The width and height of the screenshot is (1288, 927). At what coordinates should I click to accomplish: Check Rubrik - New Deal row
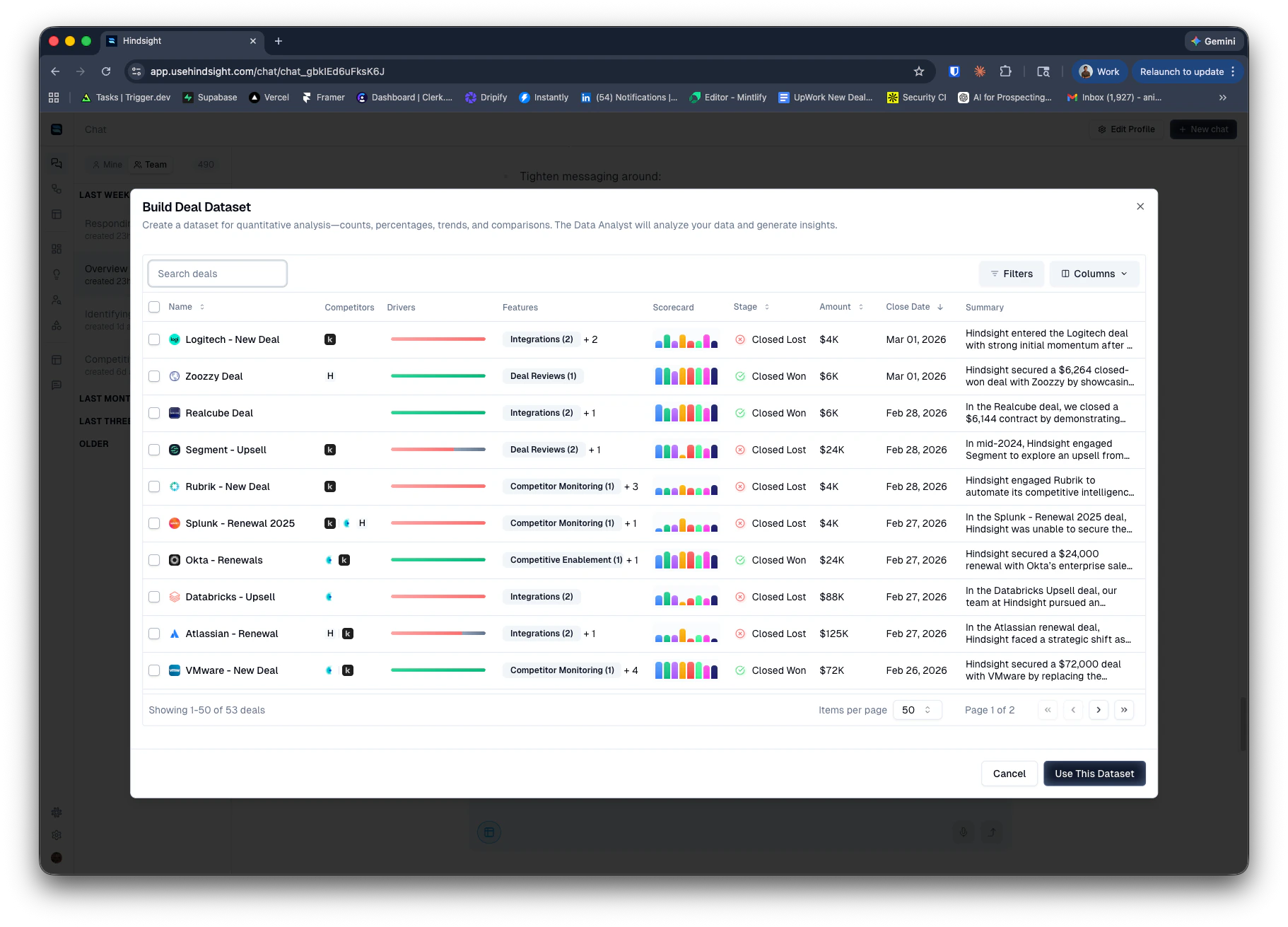pyautogui.click(x=154, y=486)
